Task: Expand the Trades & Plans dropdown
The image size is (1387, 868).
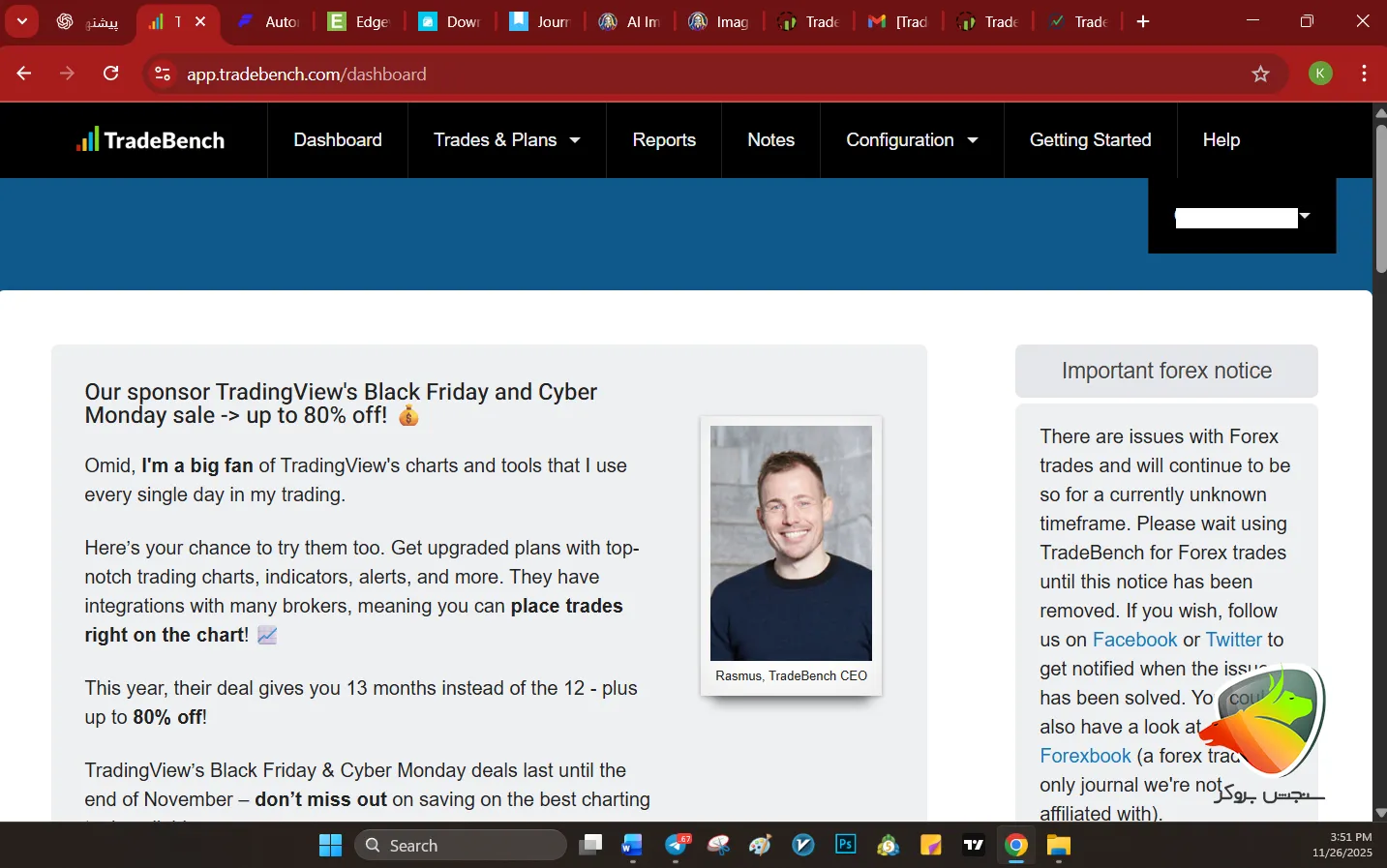Action: (x=506, y=140)
